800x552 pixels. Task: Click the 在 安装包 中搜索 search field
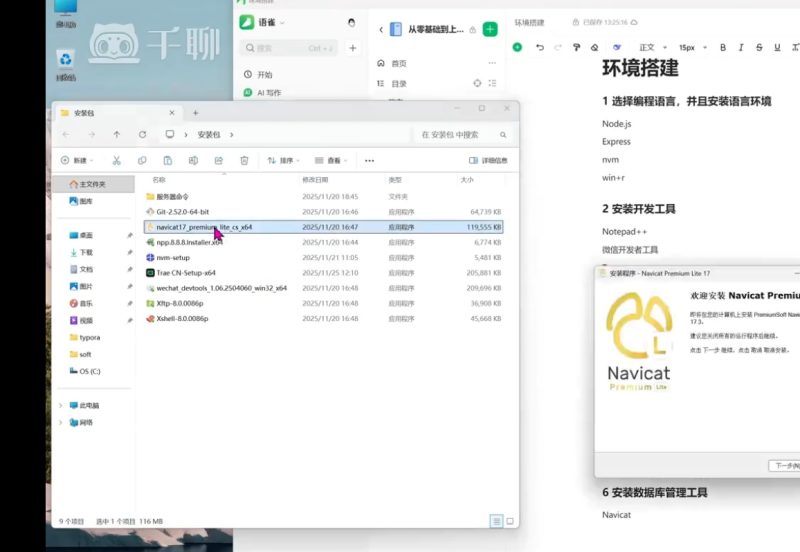[462, 135]
